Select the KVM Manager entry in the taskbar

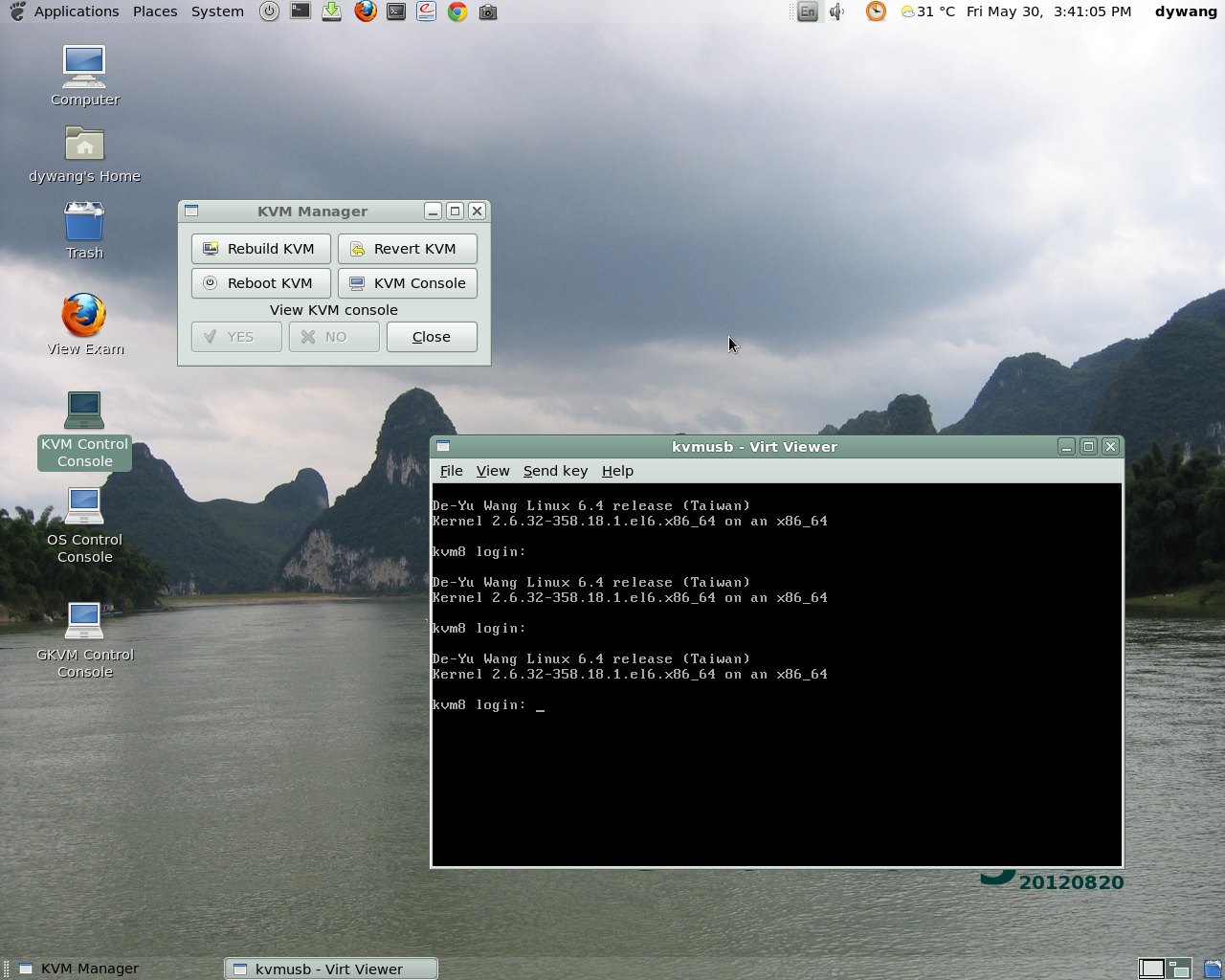(91, 968)
